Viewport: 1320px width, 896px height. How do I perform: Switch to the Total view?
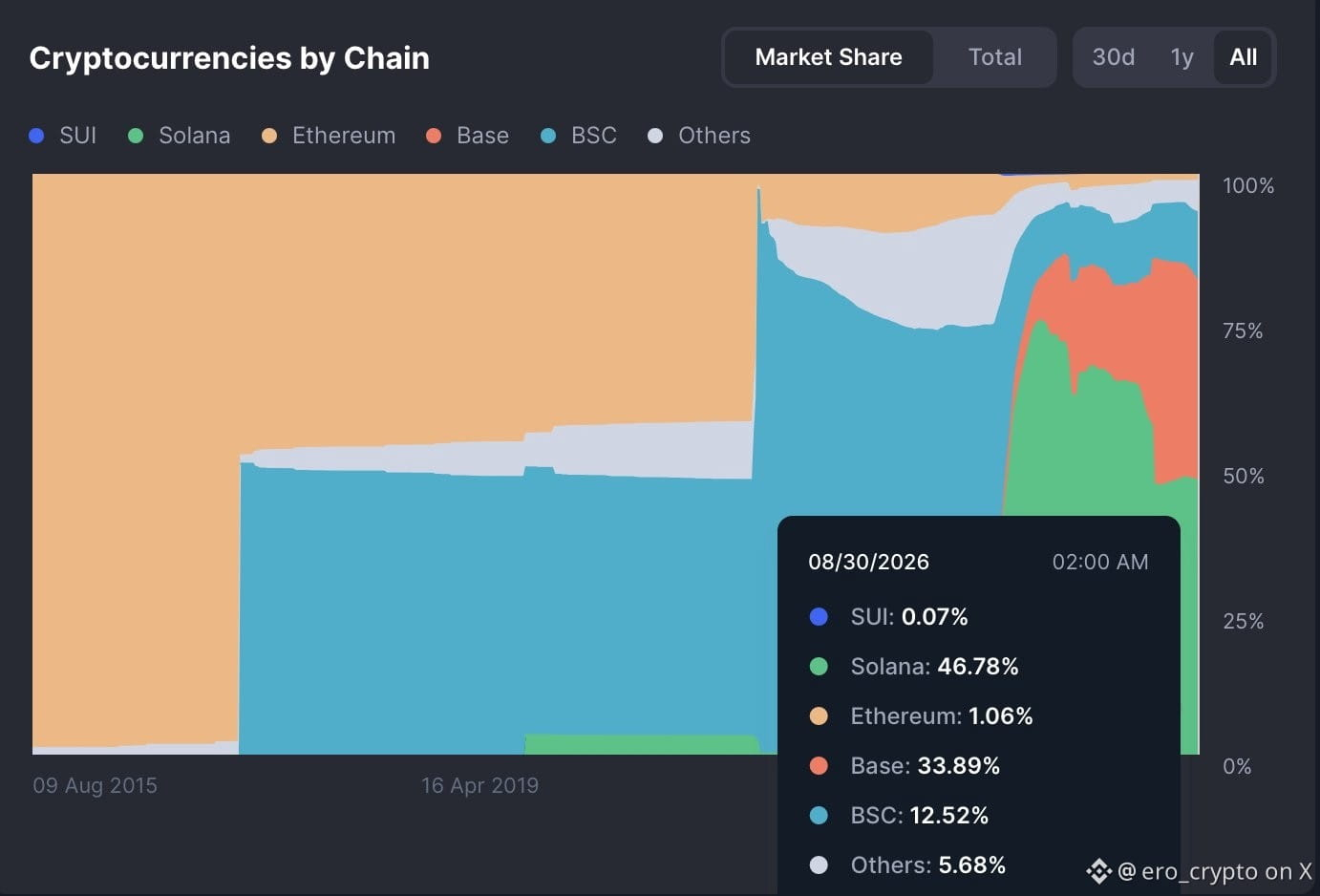[995, 57]
